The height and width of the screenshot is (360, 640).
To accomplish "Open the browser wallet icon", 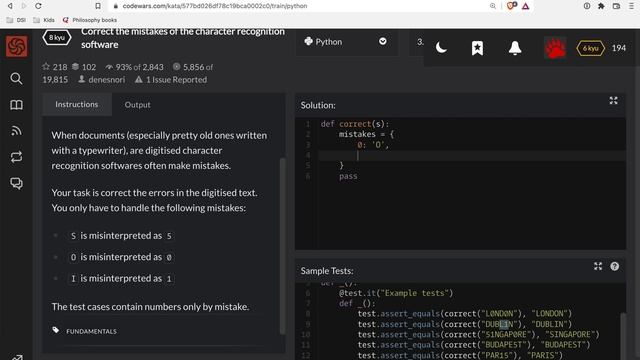I will click(x=616, y=6).
